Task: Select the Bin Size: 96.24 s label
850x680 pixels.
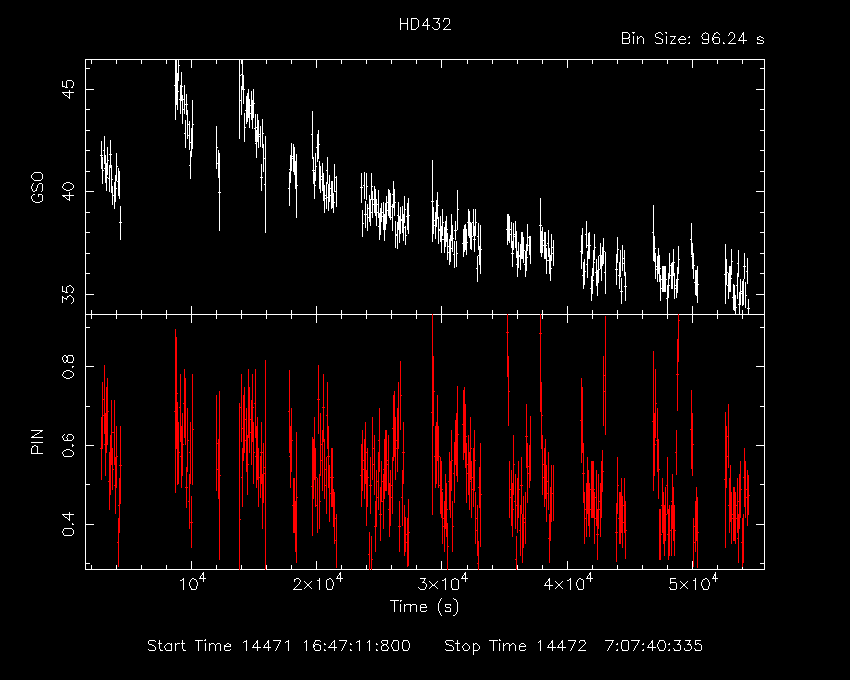Action: pos(692,39)
